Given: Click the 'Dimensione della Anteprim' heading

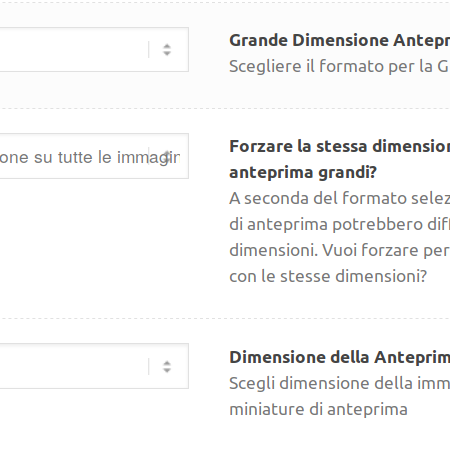Looking at the screenshot, I should [339, 357].
